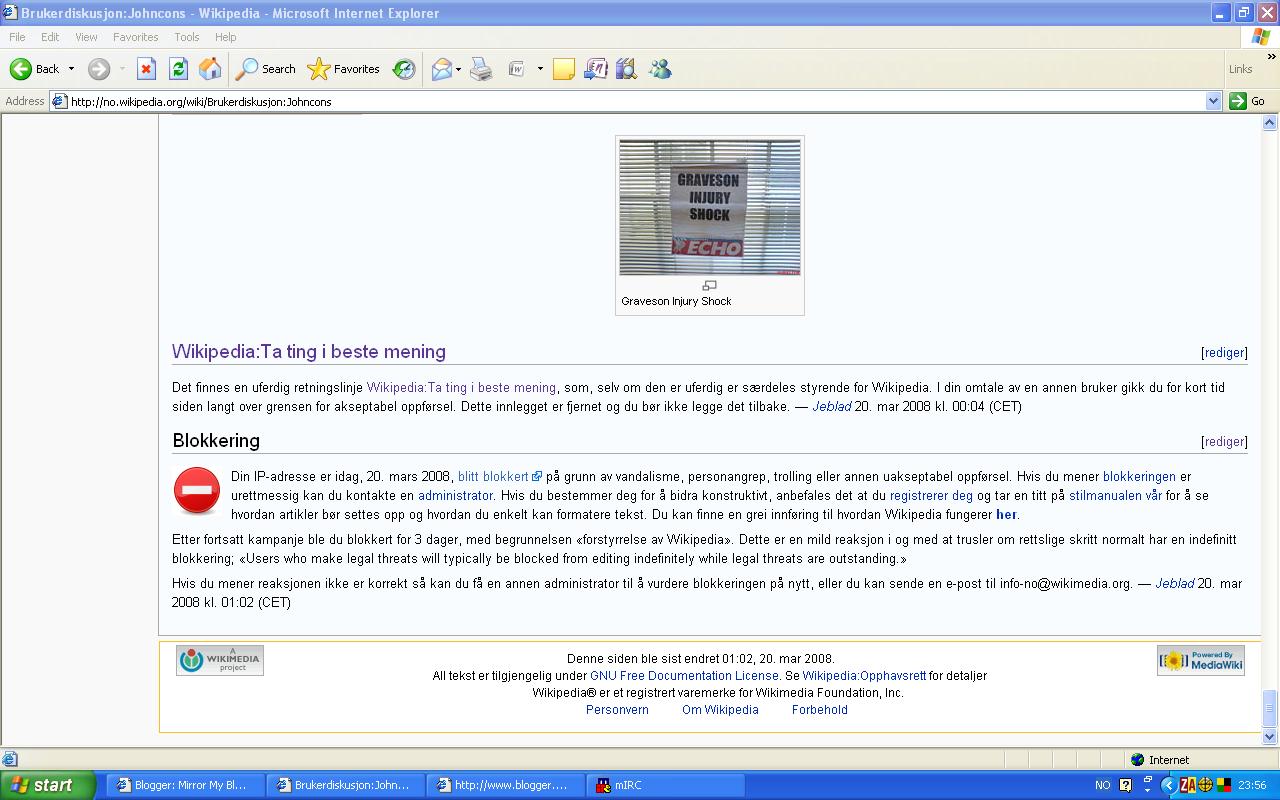Screen dimensions: 1280x800
Task: Open the History clock icon
Action: (x=404, y=69)
